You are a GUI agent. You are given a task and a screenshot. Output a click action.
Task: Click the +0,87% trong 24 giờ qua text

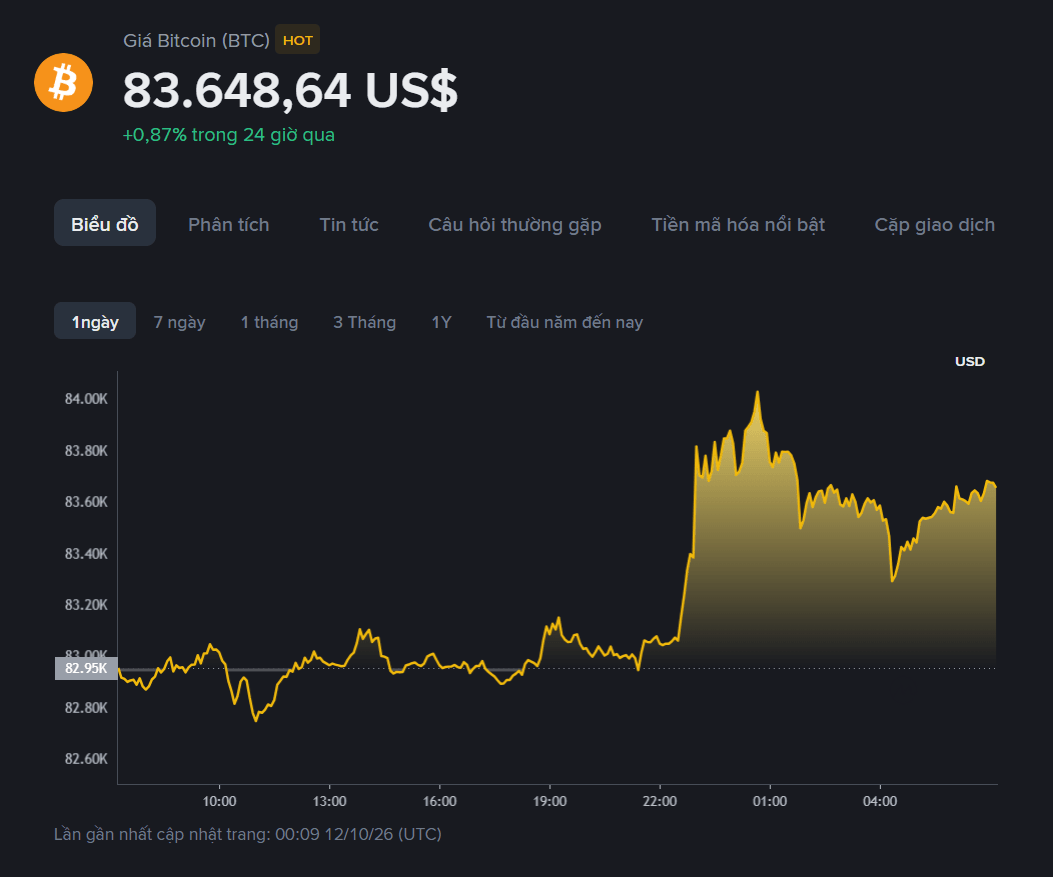point(228,135)
